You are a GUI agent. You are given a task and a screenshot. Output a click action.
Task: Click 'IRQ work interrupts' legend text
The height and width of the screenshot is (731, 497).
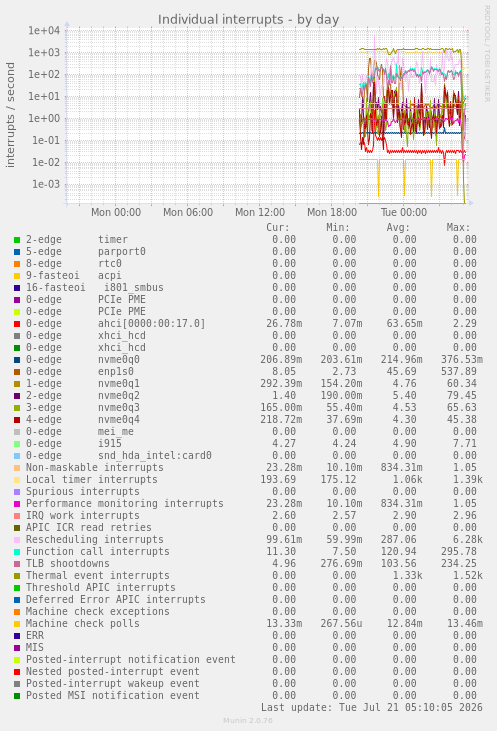(83, 516)
